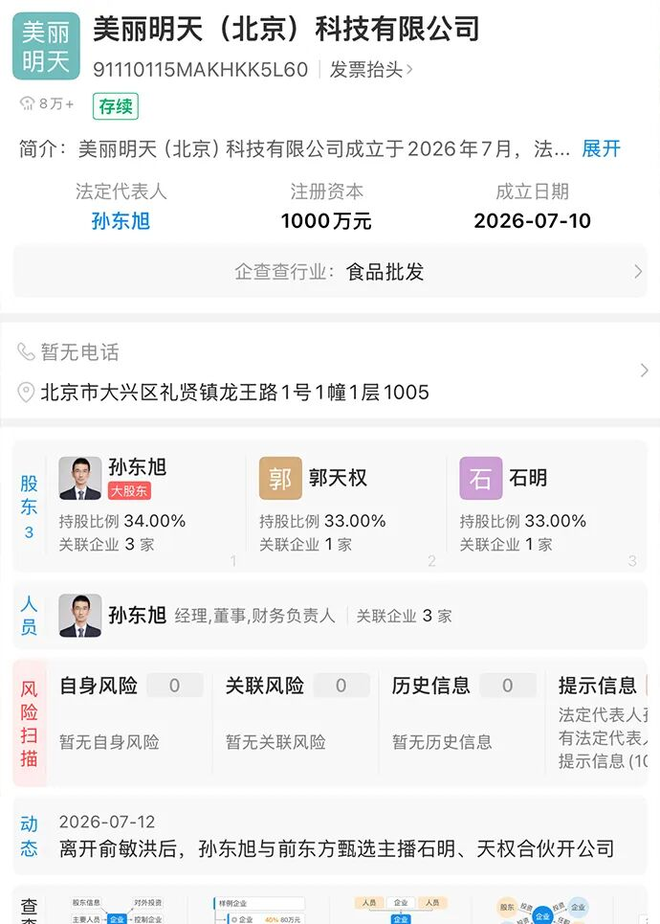Tap 关联企业 3 家 in personnel row
Screen dimensions: 660x924
click(x=404, y=616)
